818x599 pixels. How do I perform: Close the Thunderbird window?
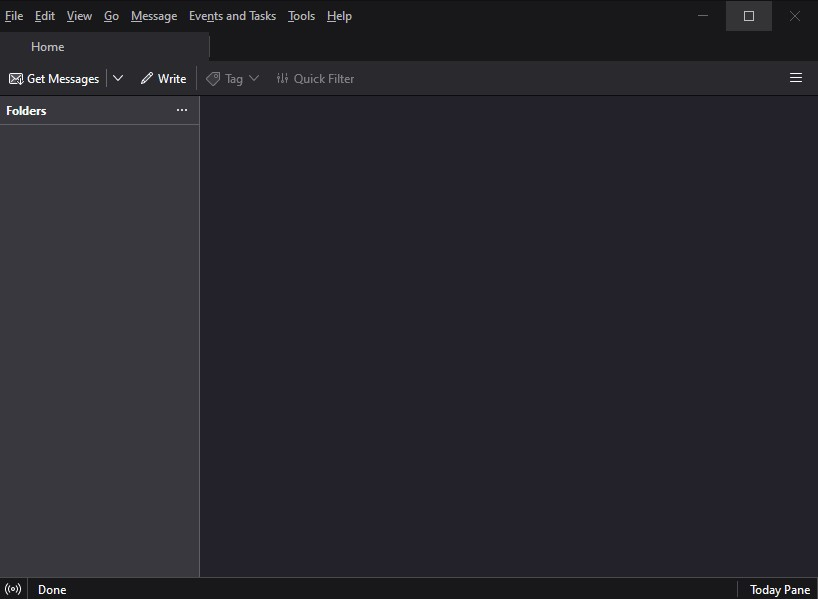[x=795, y=16]
